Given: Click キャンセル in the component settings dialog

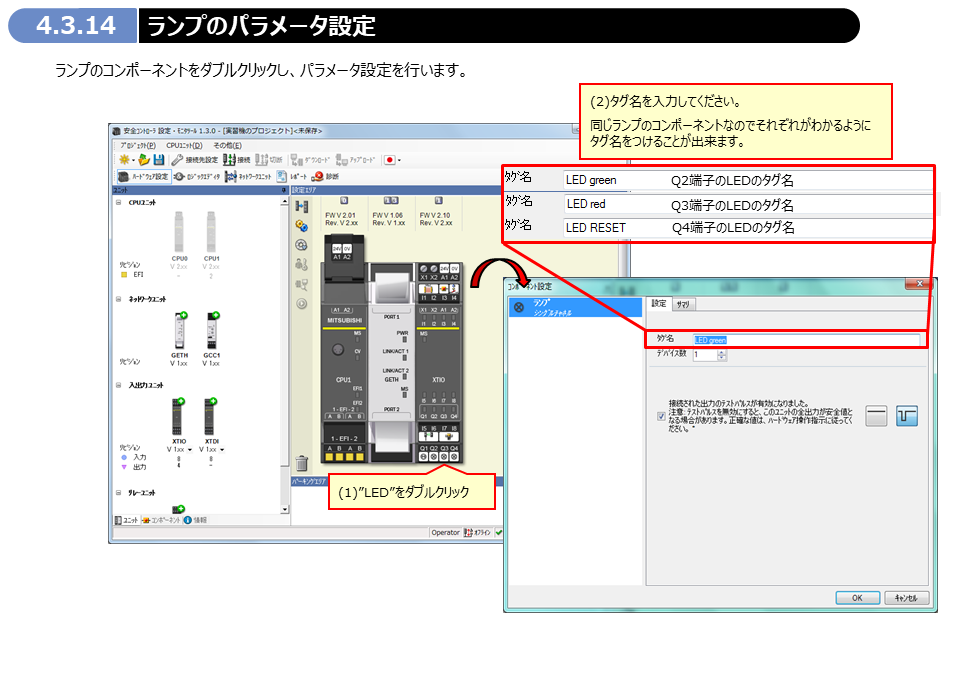Looking at the screenshot, I should tap(906, 598).
